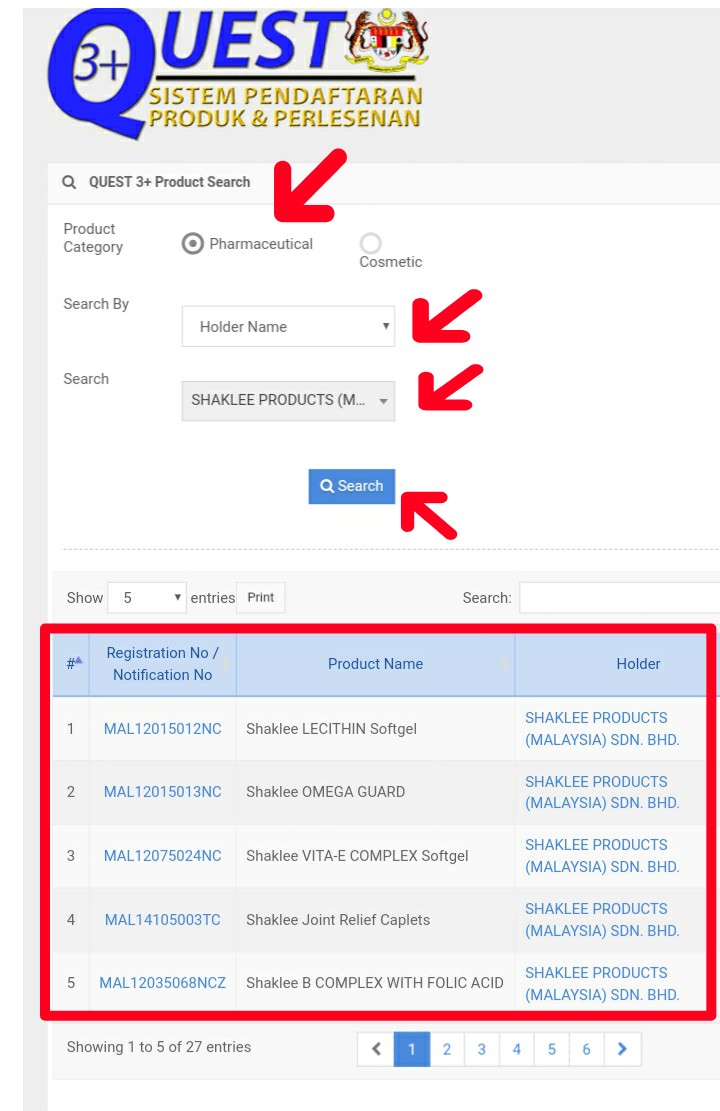The width and height of the screenshot is (720, 1111).
Task: Select pagination page 5
Action: [x=551, y=1049]
